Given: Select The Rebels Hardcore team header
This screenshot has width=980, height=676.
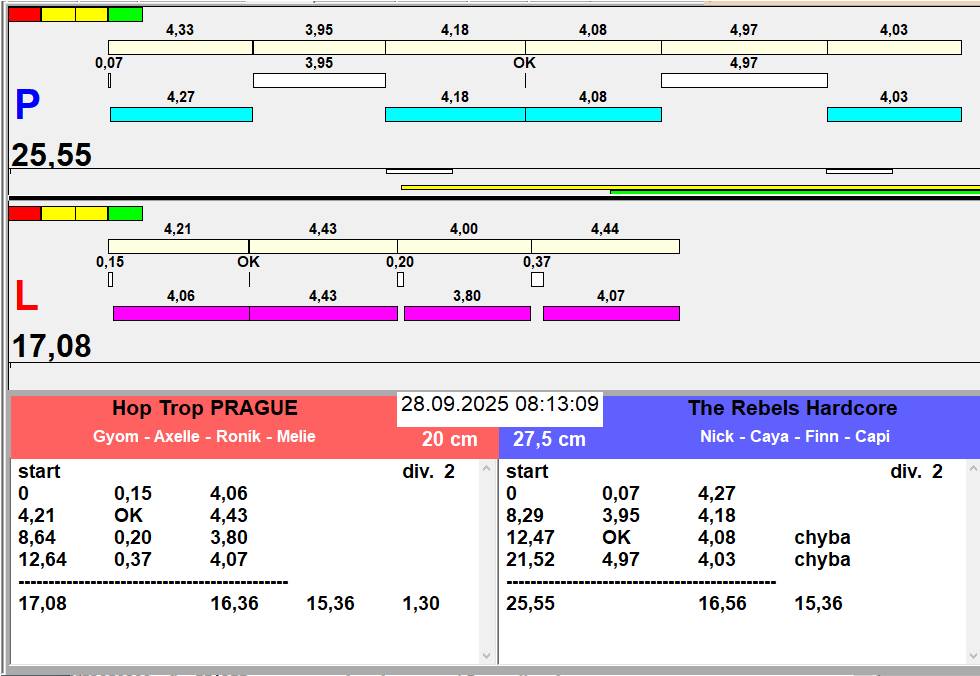Looking at the screenshot, I should 792,408.
